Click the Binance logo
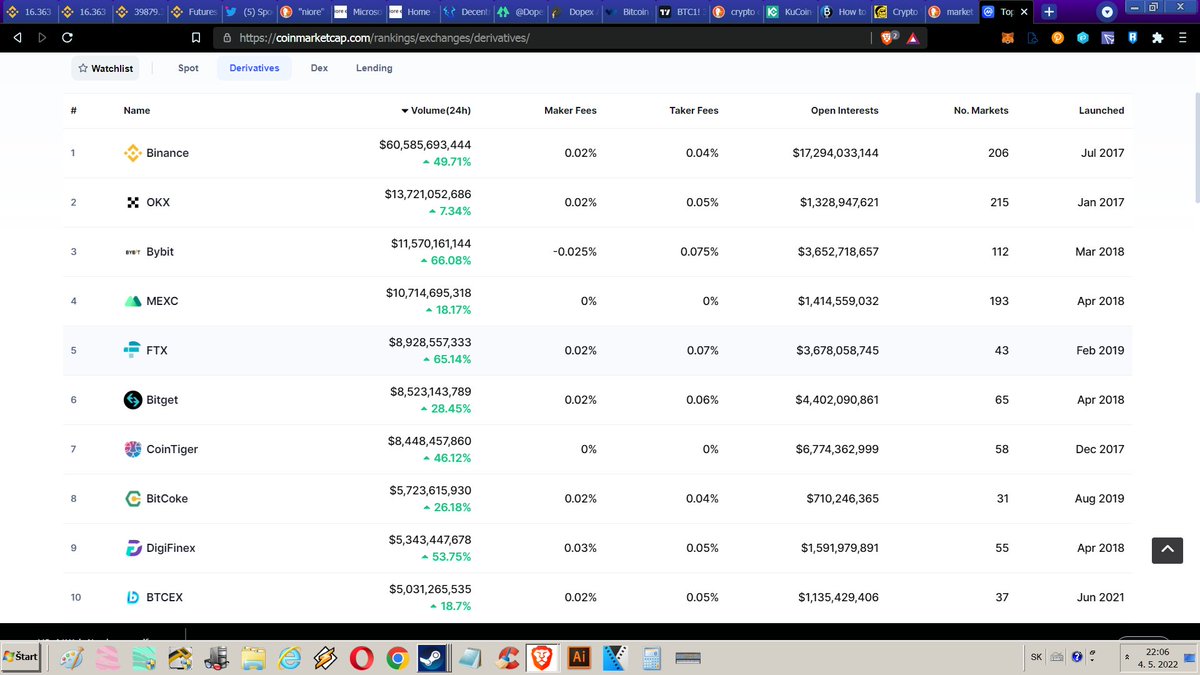Viewport: 1200px width, 675px height. 132,153
